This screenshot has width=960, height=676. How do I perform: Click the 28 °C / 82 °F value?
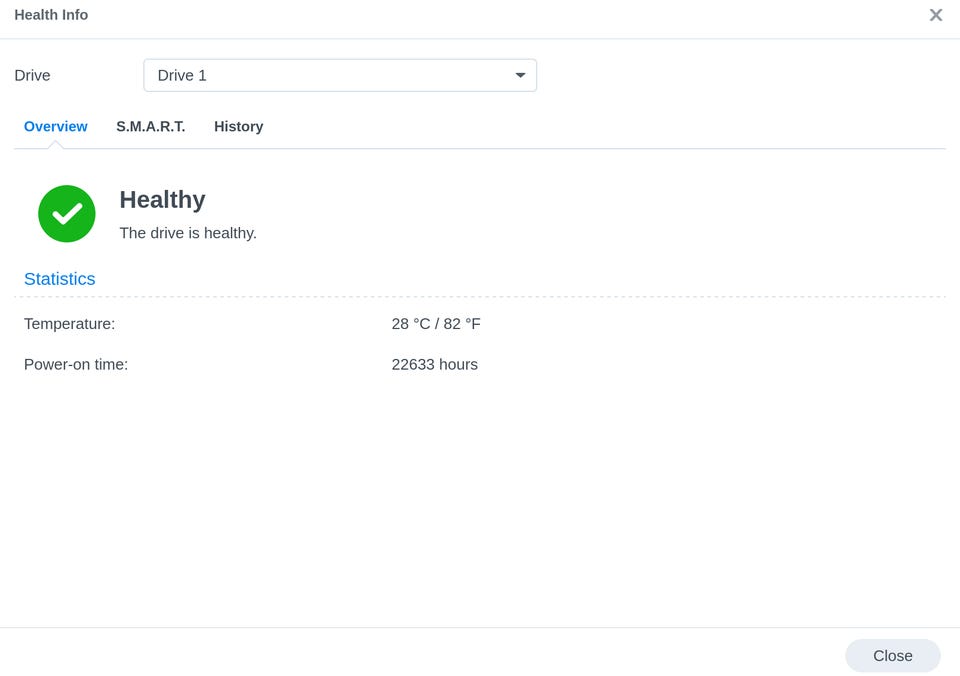click(436, 323)
